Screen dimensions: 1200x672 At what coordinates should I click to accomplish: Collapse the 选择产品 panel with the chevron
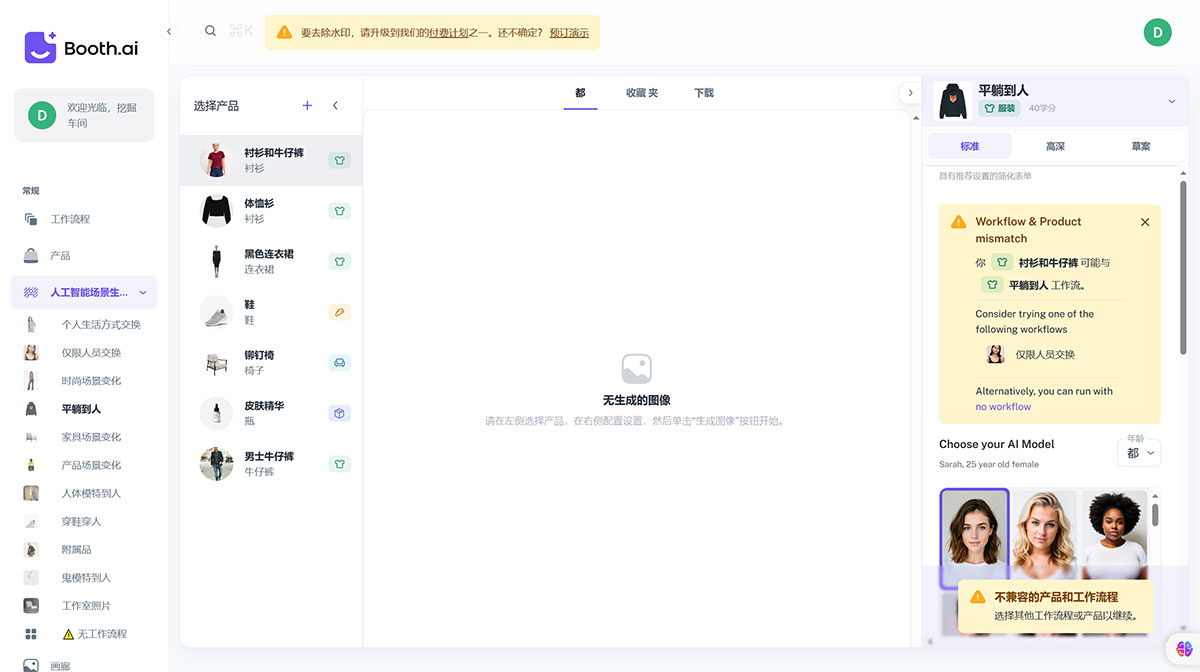tap(336, 105)
